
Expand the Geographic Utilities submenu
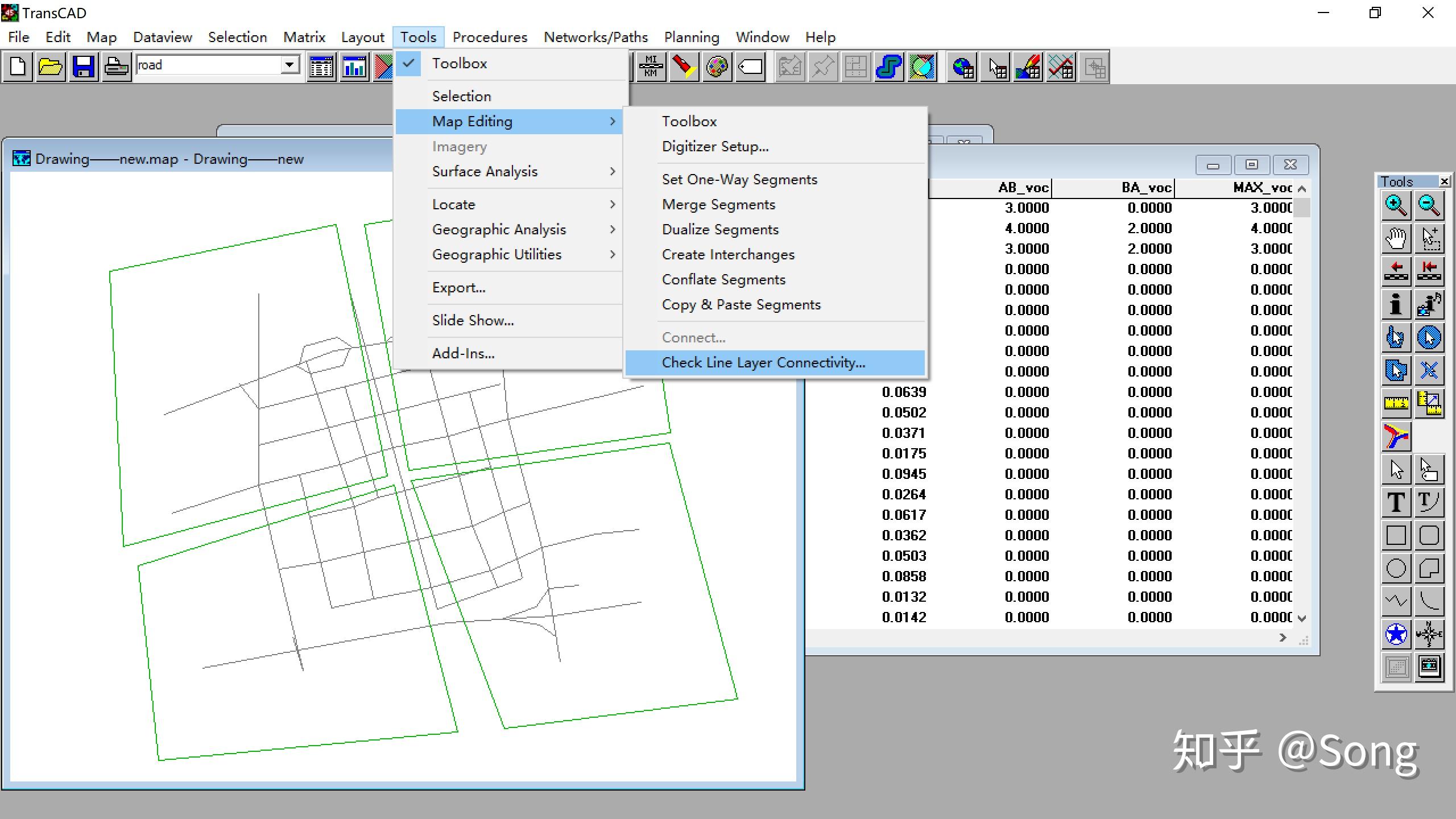(497, 254)
